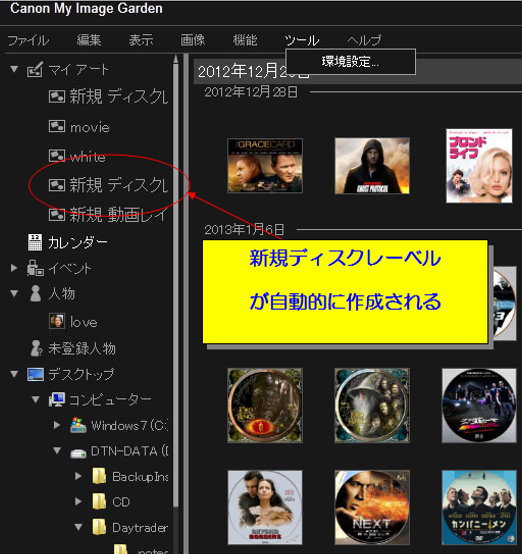Click the 2012年12月28日 date group header
Screen dimensions: 522x554
[251, 93]
